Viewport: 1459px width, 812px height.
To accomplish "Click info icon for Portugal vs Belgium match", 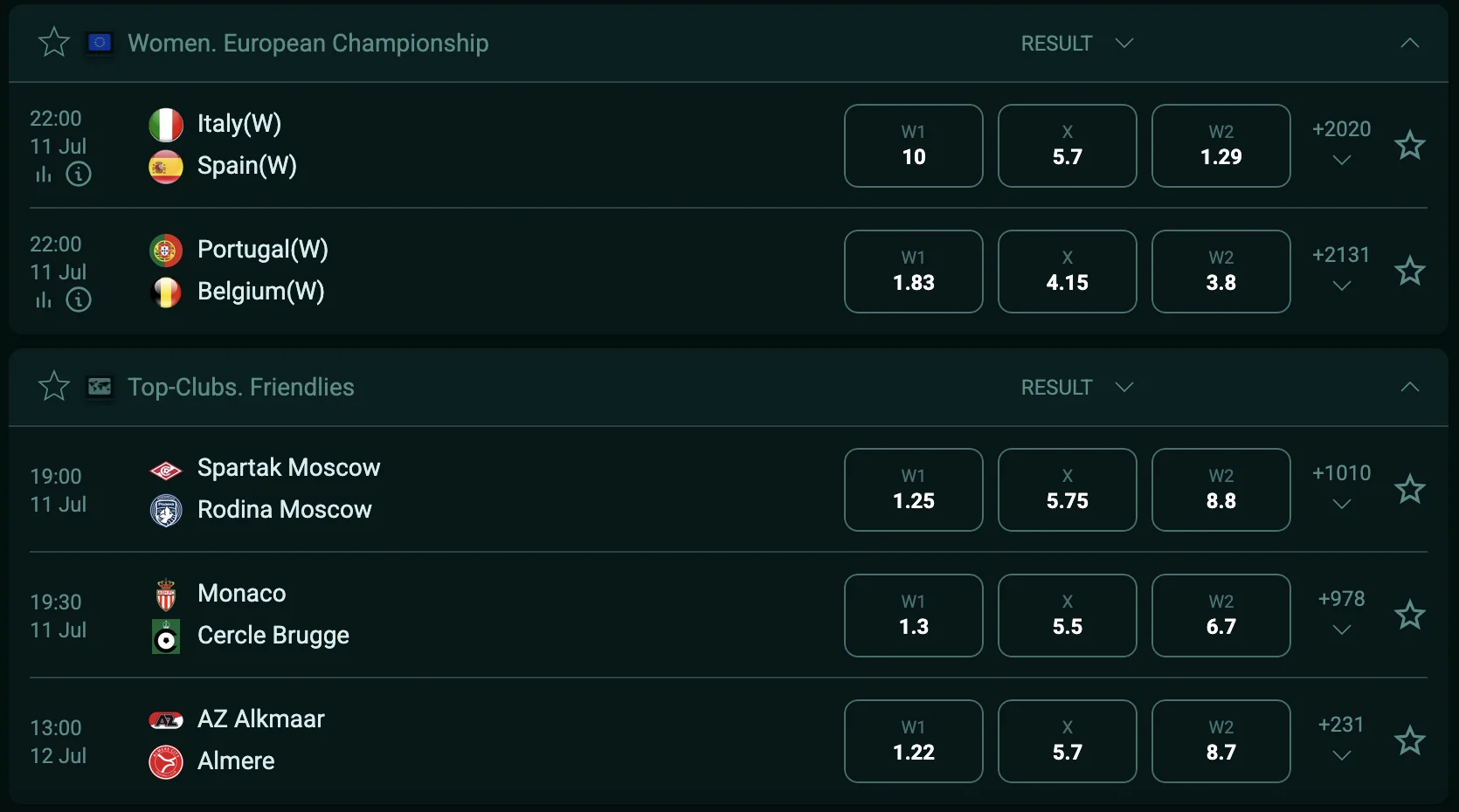I will coord(79,300).
